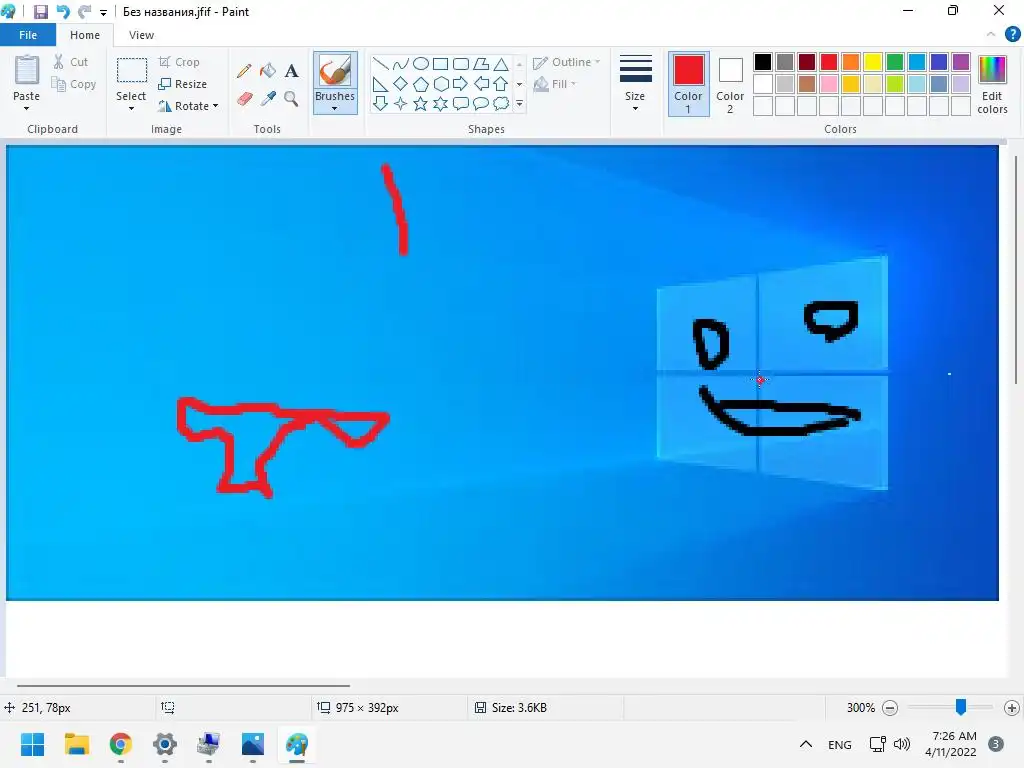The width and height of the screenshot is (1024, 768).
Task: Click the Undo arrow in title bar
Action: point(63,12)
